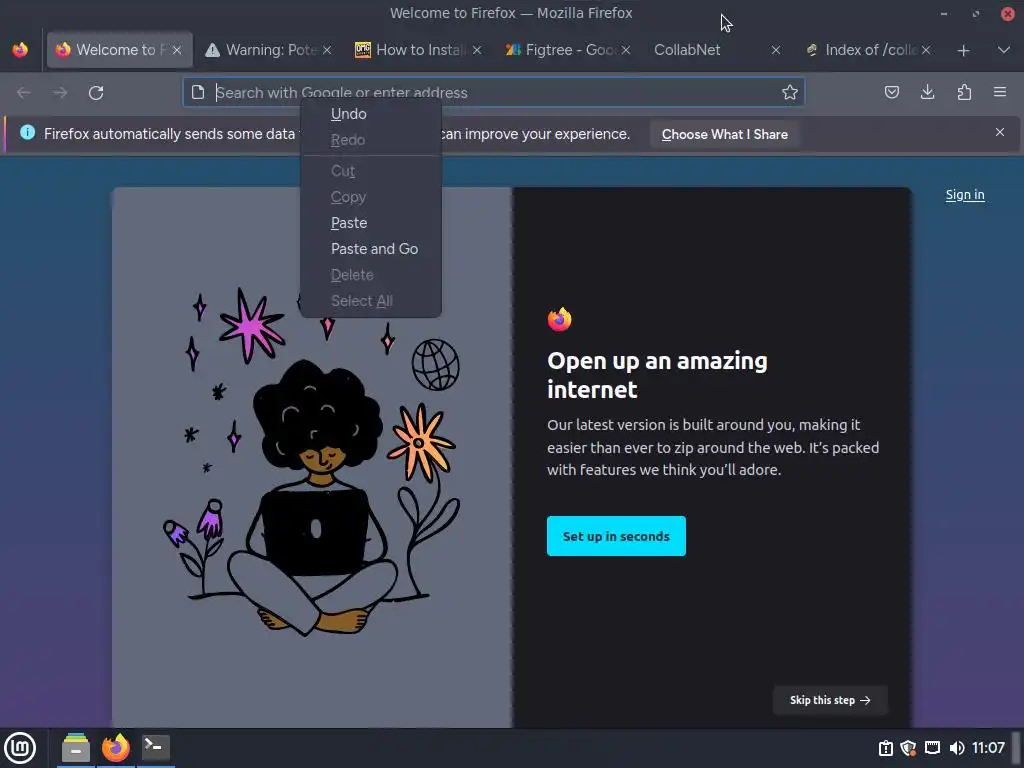Screen dimensions: 1024x768
Task: Click the network tray icon
Action: pos(933,748)
